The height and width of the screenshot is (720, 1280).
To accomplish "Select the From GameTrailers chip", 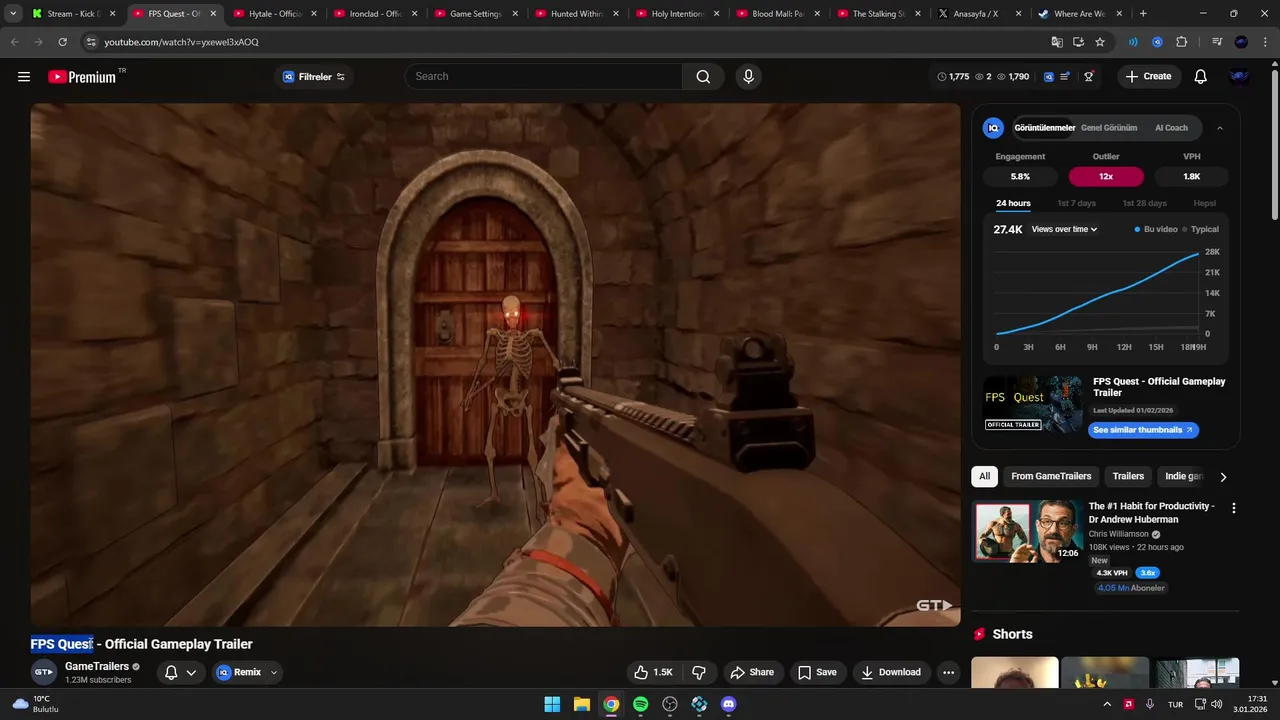I will point(1050,476).
